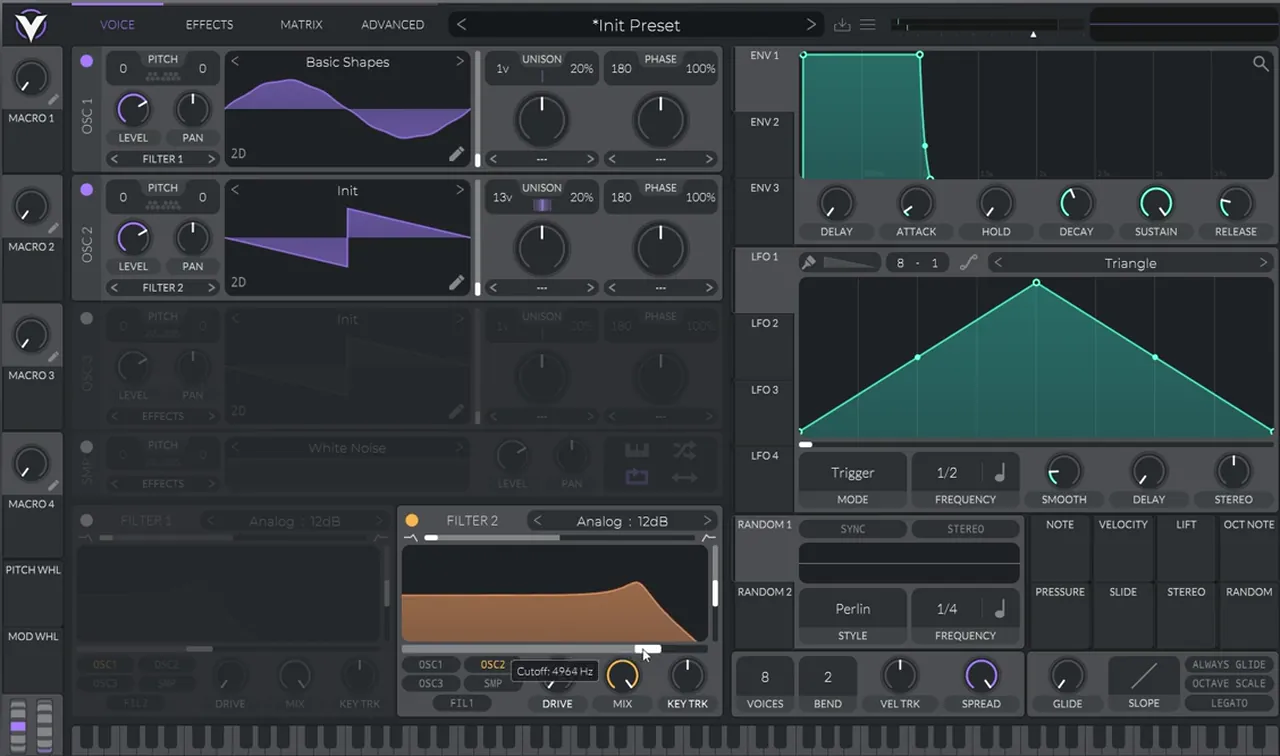1280x756 pixels.
Task: Click the Init Preset name display
Action: point(636,25)
